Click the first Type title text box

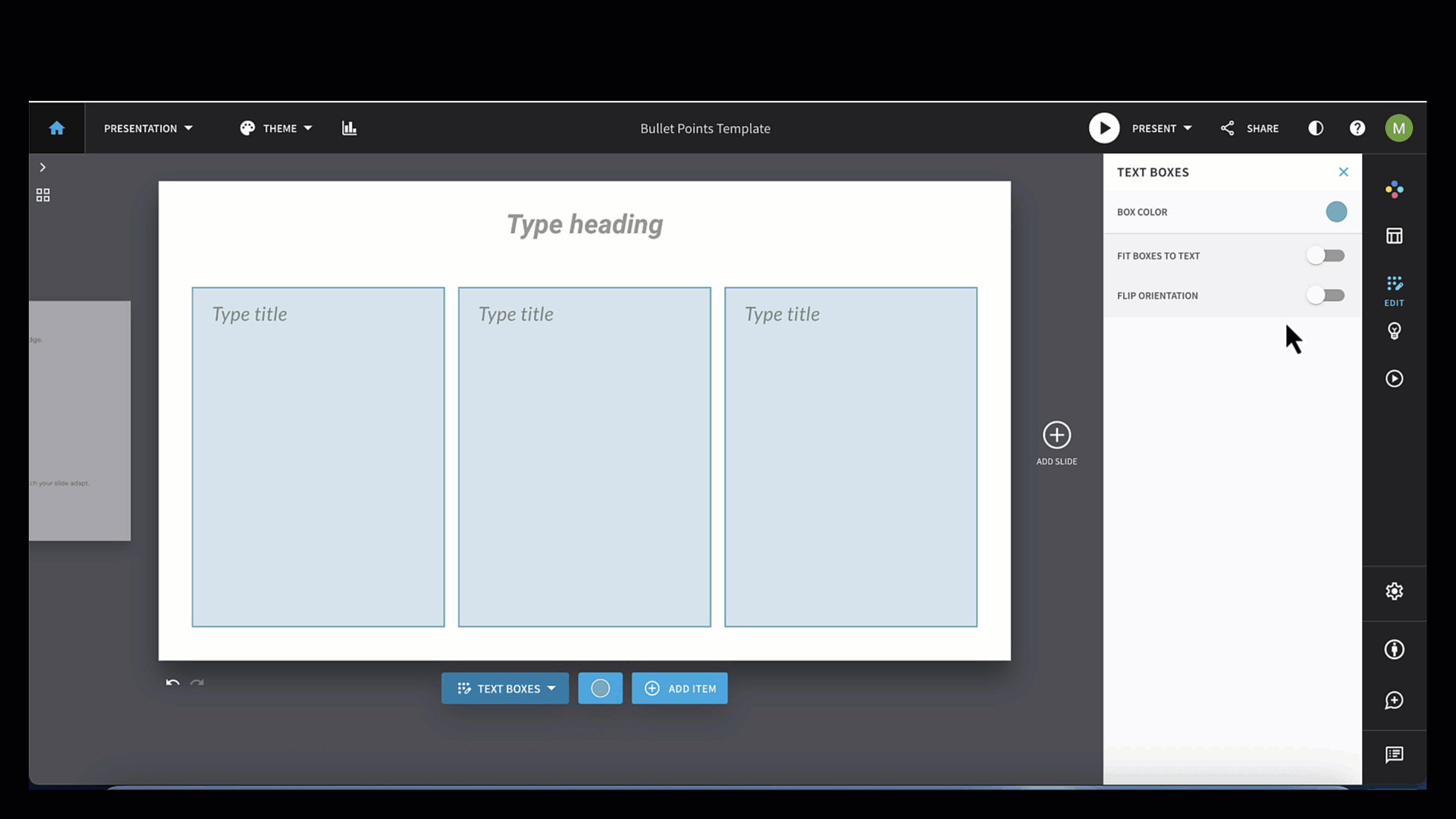tap(318, 457)
